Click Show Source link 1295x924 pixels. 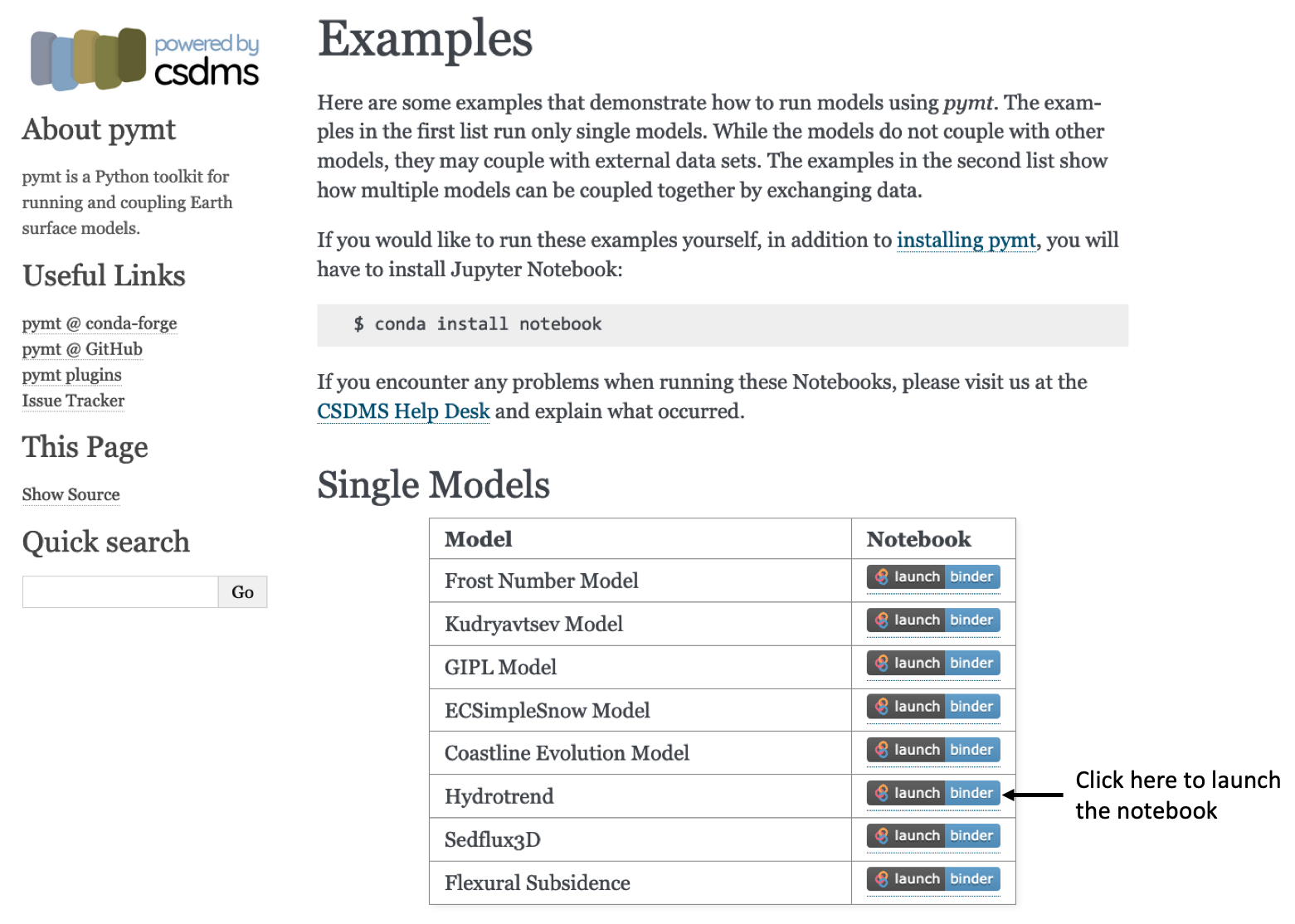[x=71, y=494]
